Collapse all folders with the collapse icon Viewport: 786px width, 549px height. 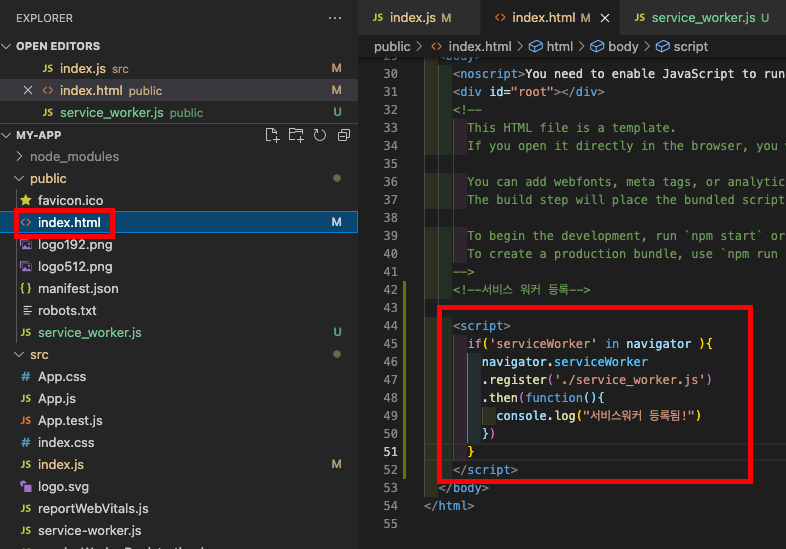click(x=344, y=135)
